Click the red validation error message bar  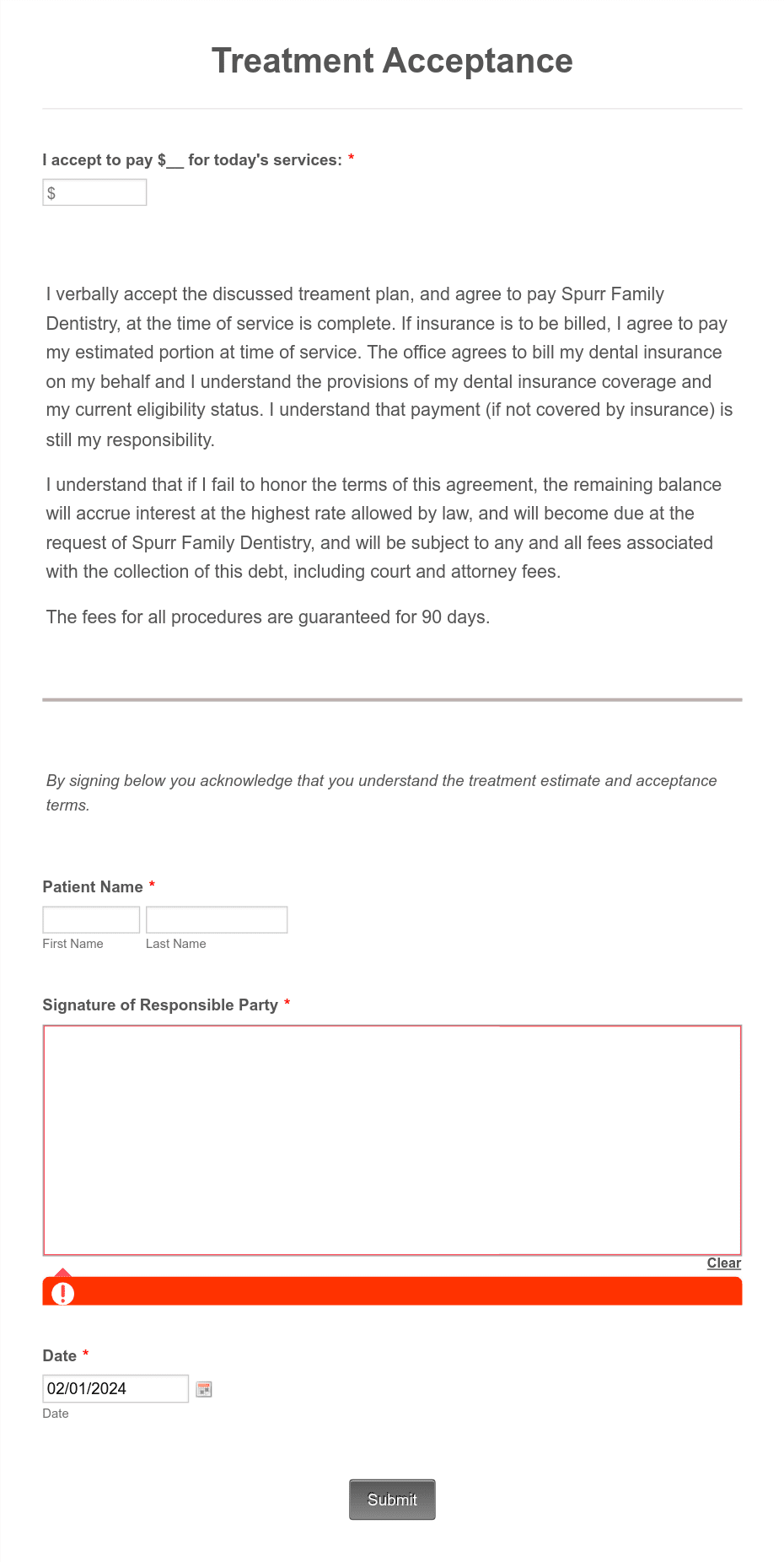(x=392, y=1293)
